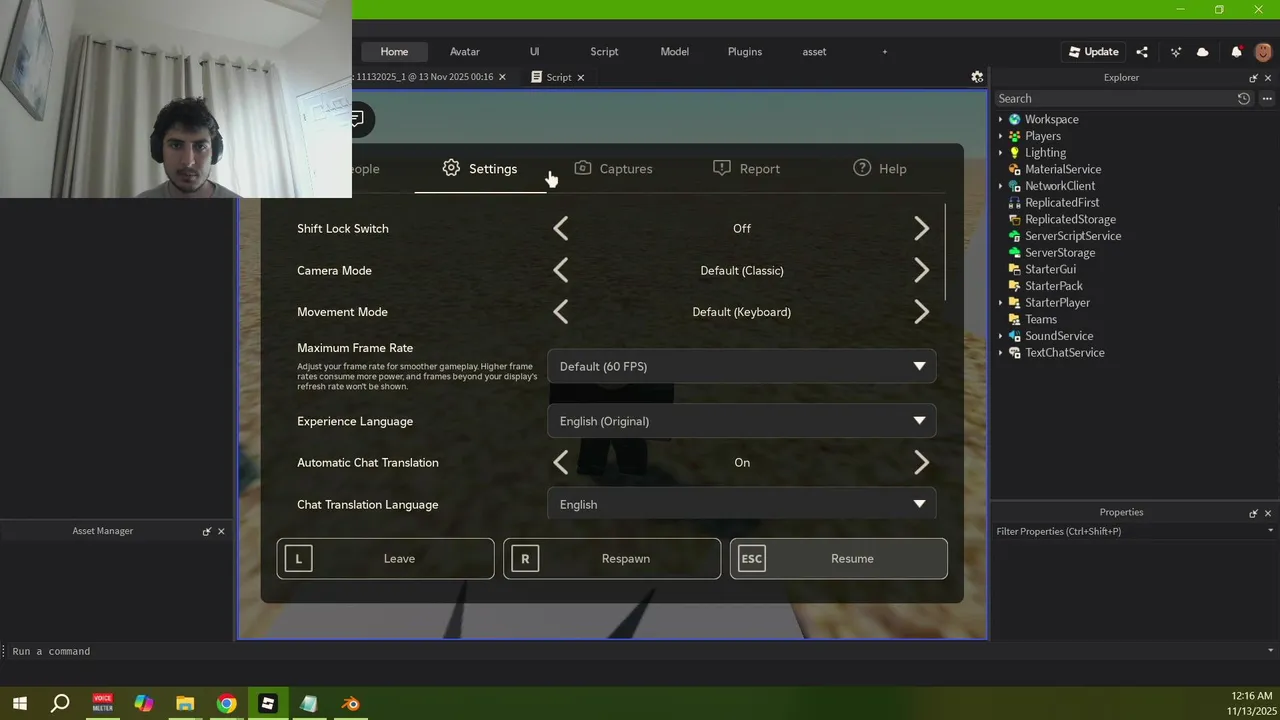This screenshot has width=1280, height=720.
Task: Expand TextChatService tree node
Action: 1000,353
